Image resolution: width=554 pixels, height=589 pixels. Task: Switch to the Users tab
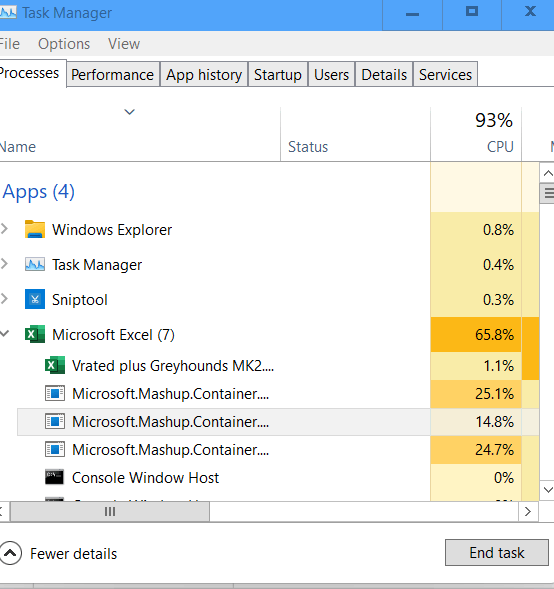(x=331, y=75)
